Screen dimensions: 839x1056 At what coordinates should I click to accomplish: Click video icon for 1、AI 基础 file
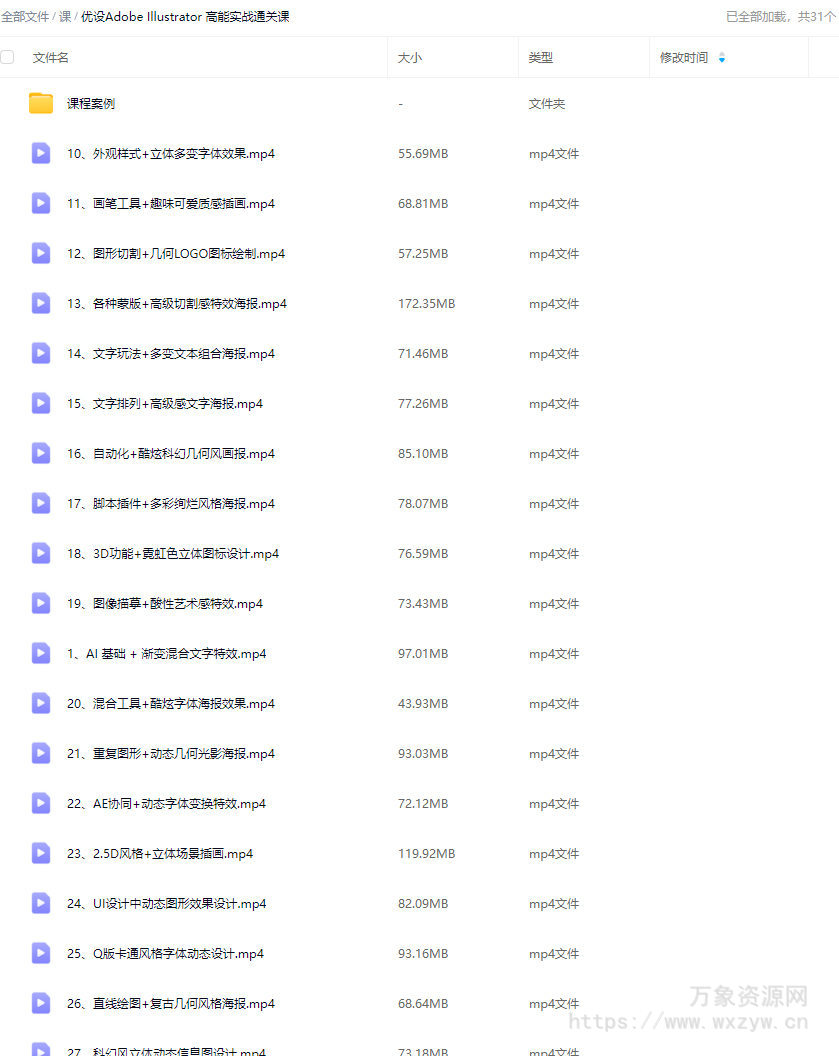click(41, 653)
